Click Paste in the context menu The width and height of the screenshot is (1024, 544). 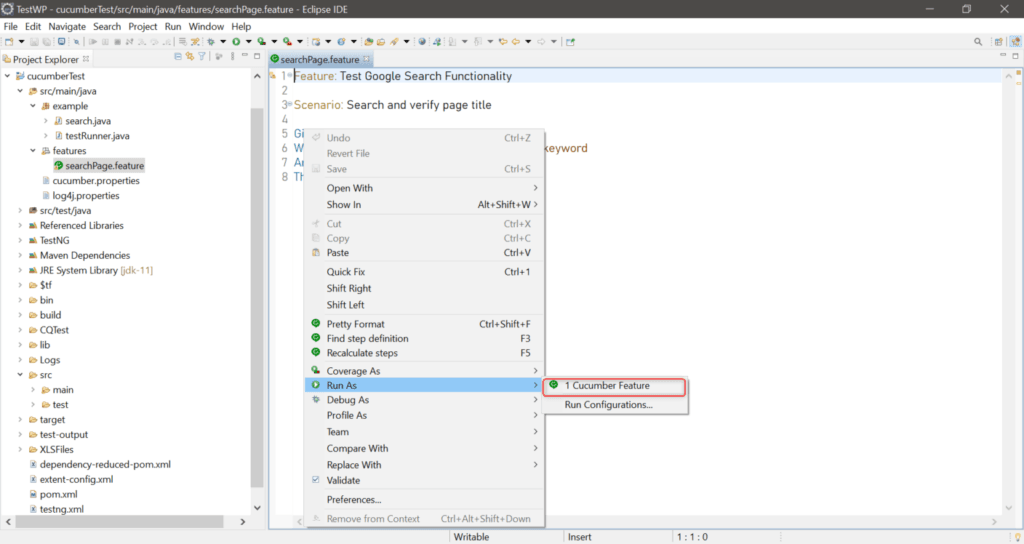pos(424,253)
